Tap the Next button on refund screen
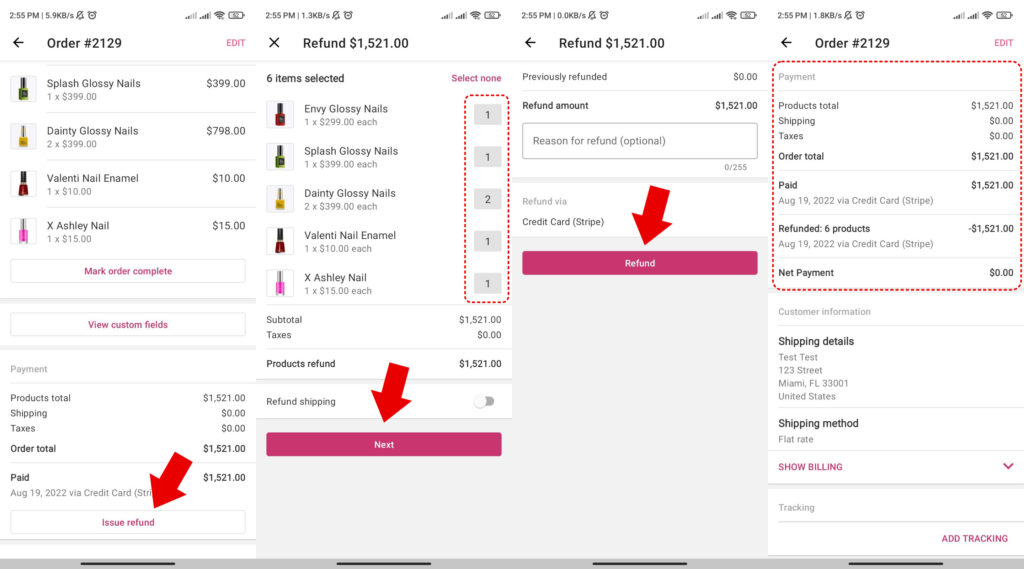Viewport: 1024px width, 569px height. [384, 444]
